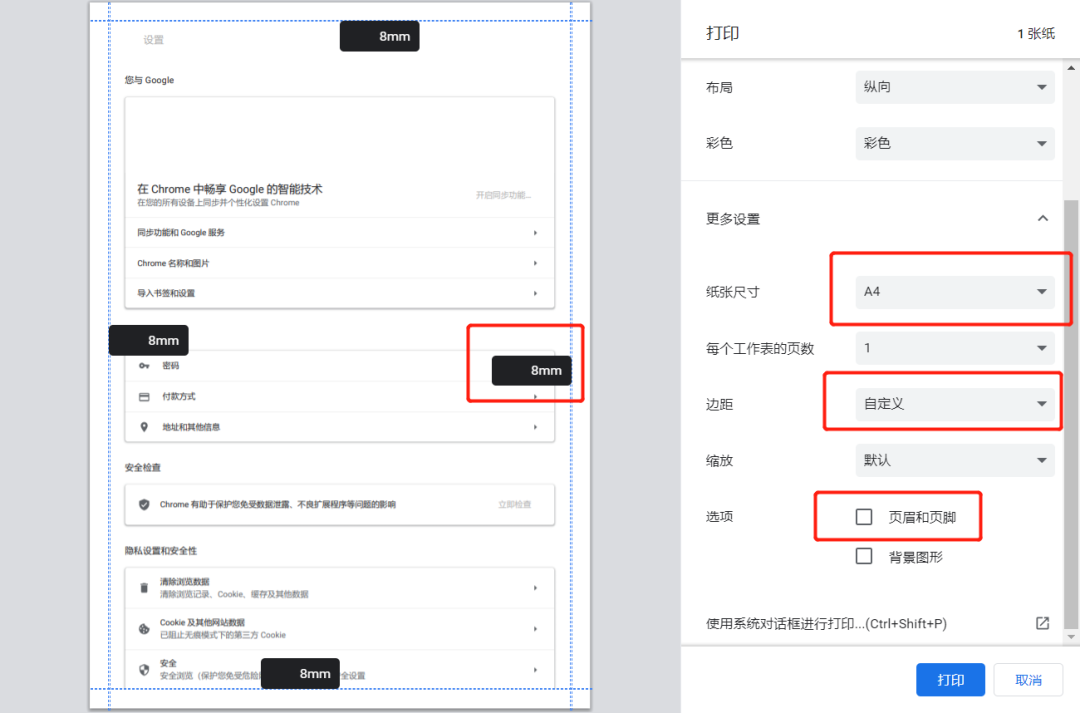
Task: Click the 打印 button
Action: (949, 679)
